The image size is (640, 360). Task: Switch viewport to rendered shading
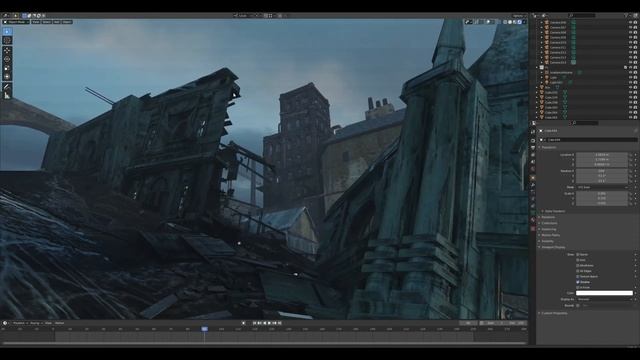pyautogui.click(x=519, y=22)
